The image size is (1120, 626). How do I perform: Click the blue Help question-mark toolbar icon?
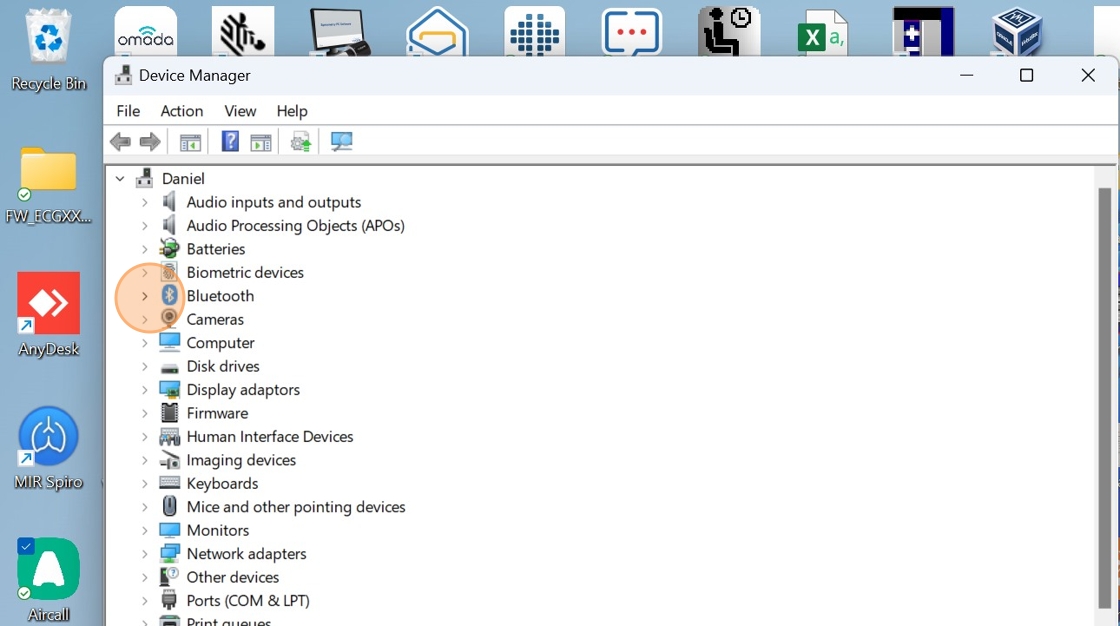coord(230,141)
